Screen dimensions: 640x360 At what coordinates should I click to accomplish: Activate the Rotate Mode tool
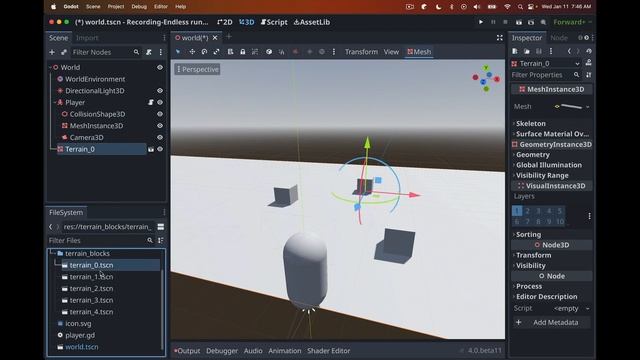pos(204,52)
